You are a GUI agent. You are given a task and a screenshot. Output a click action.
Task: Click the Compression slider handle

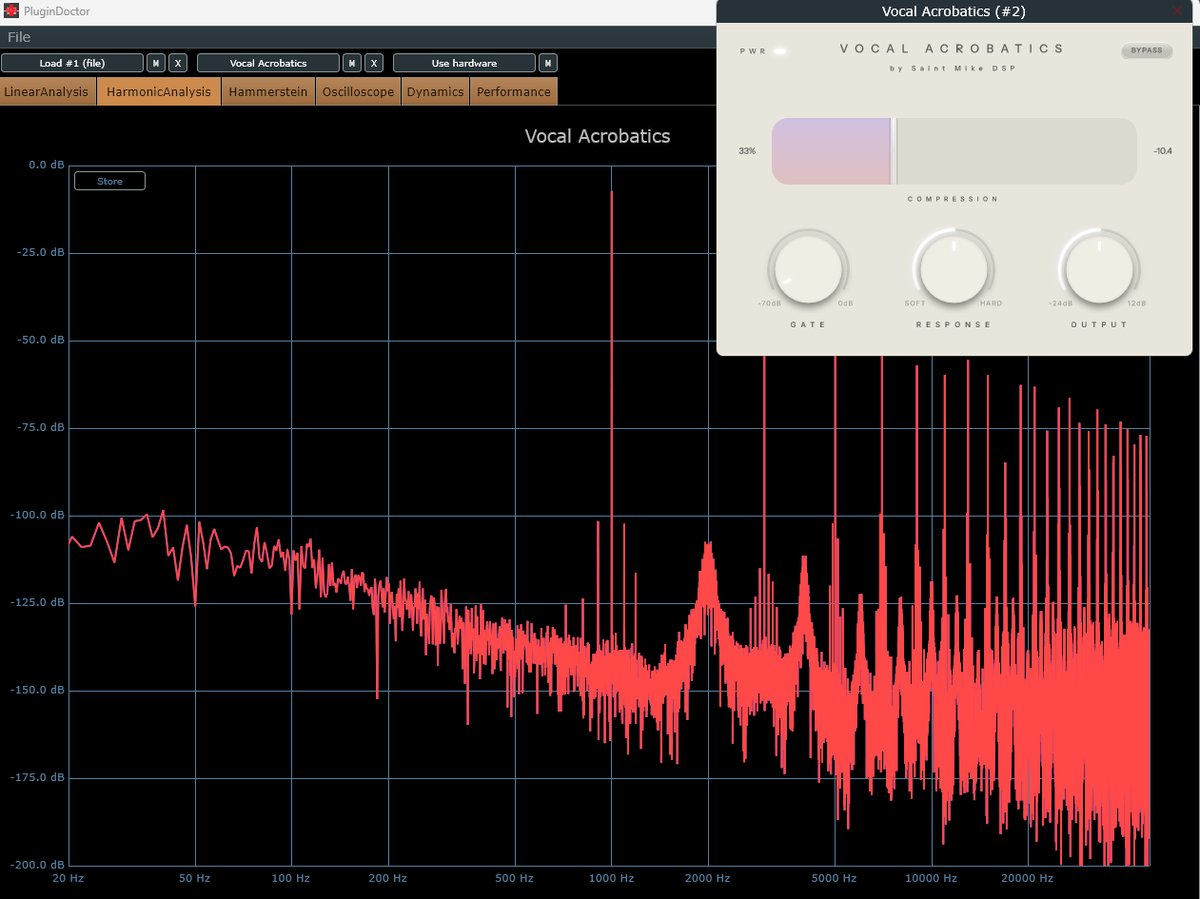pyautogui.click(x=894, y=151)
